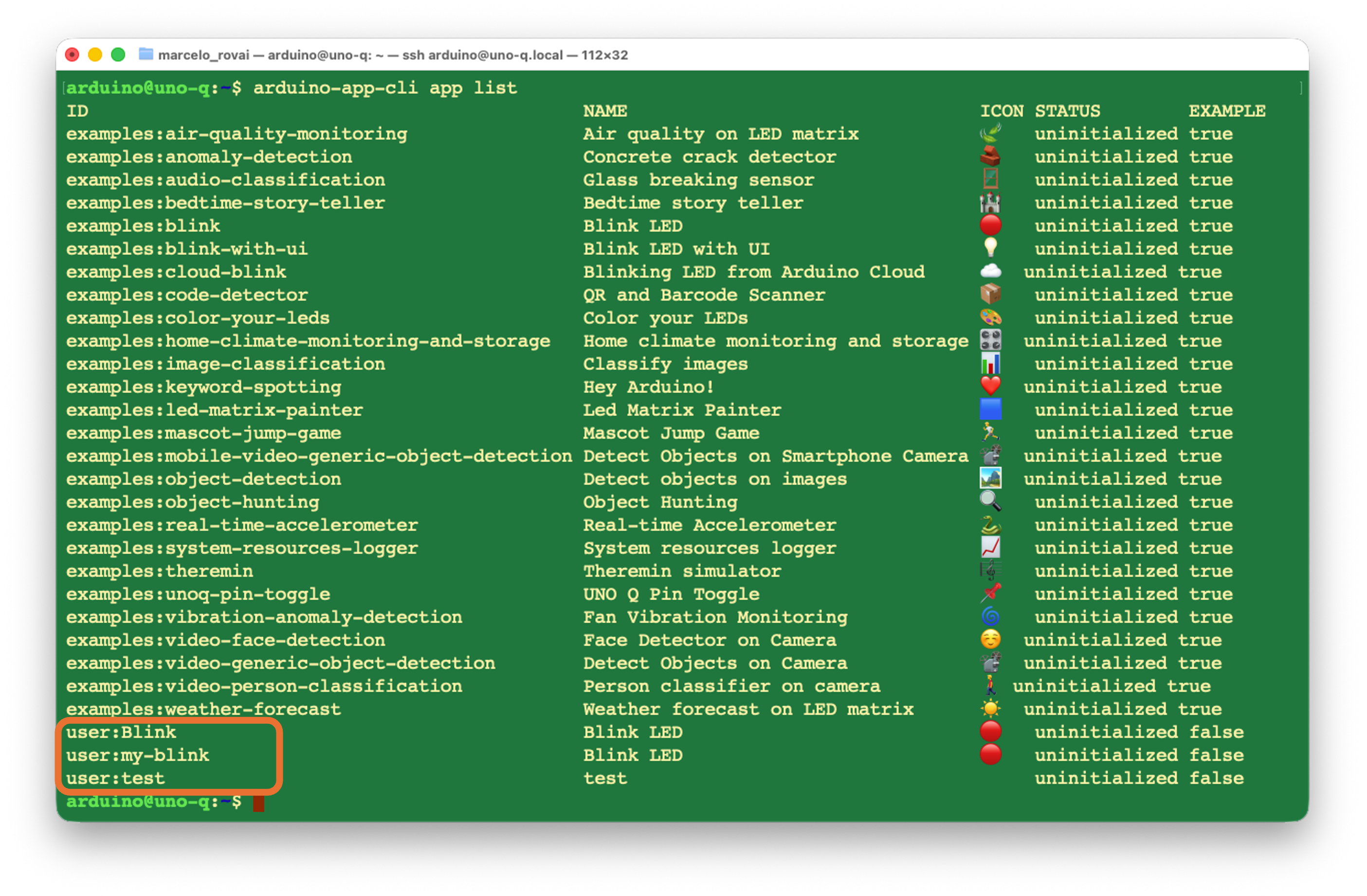Select the control knobs icon for Home climate monitoring
This screenshot has height=896, width=1367.
pos(990,340)
